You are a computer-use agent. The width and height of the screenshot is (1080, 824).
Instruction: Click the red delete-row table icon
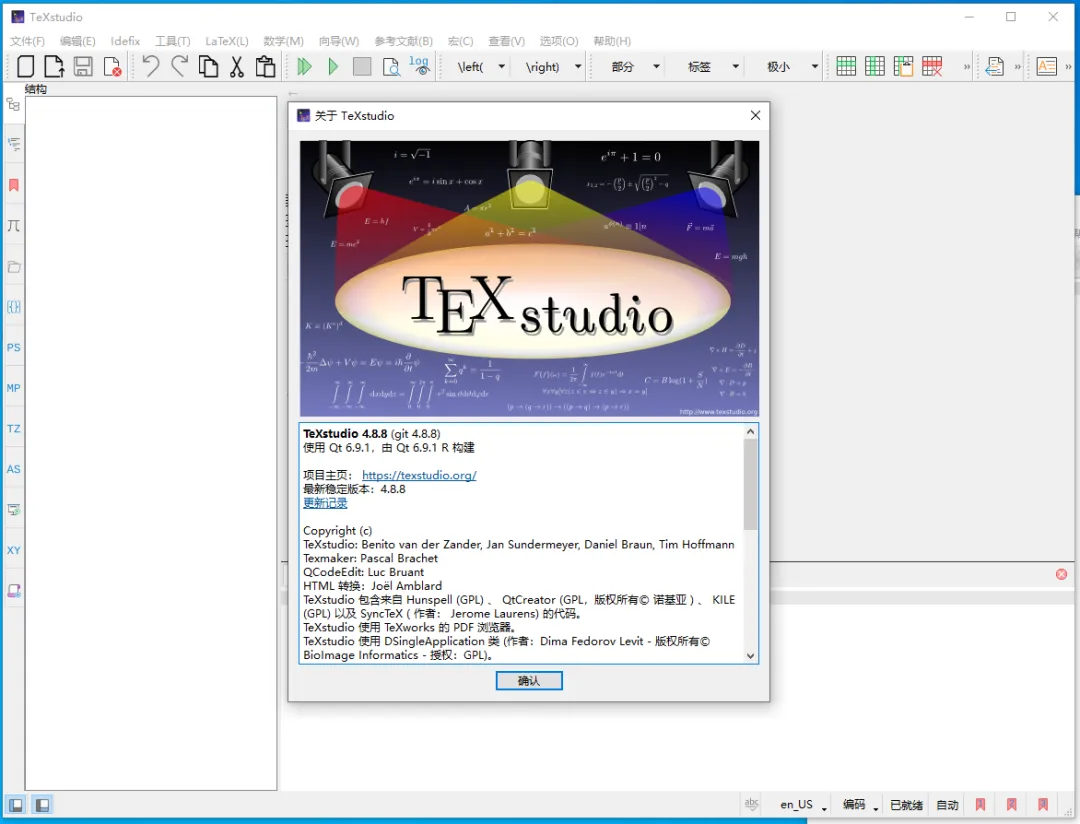(x=932, y=66)
